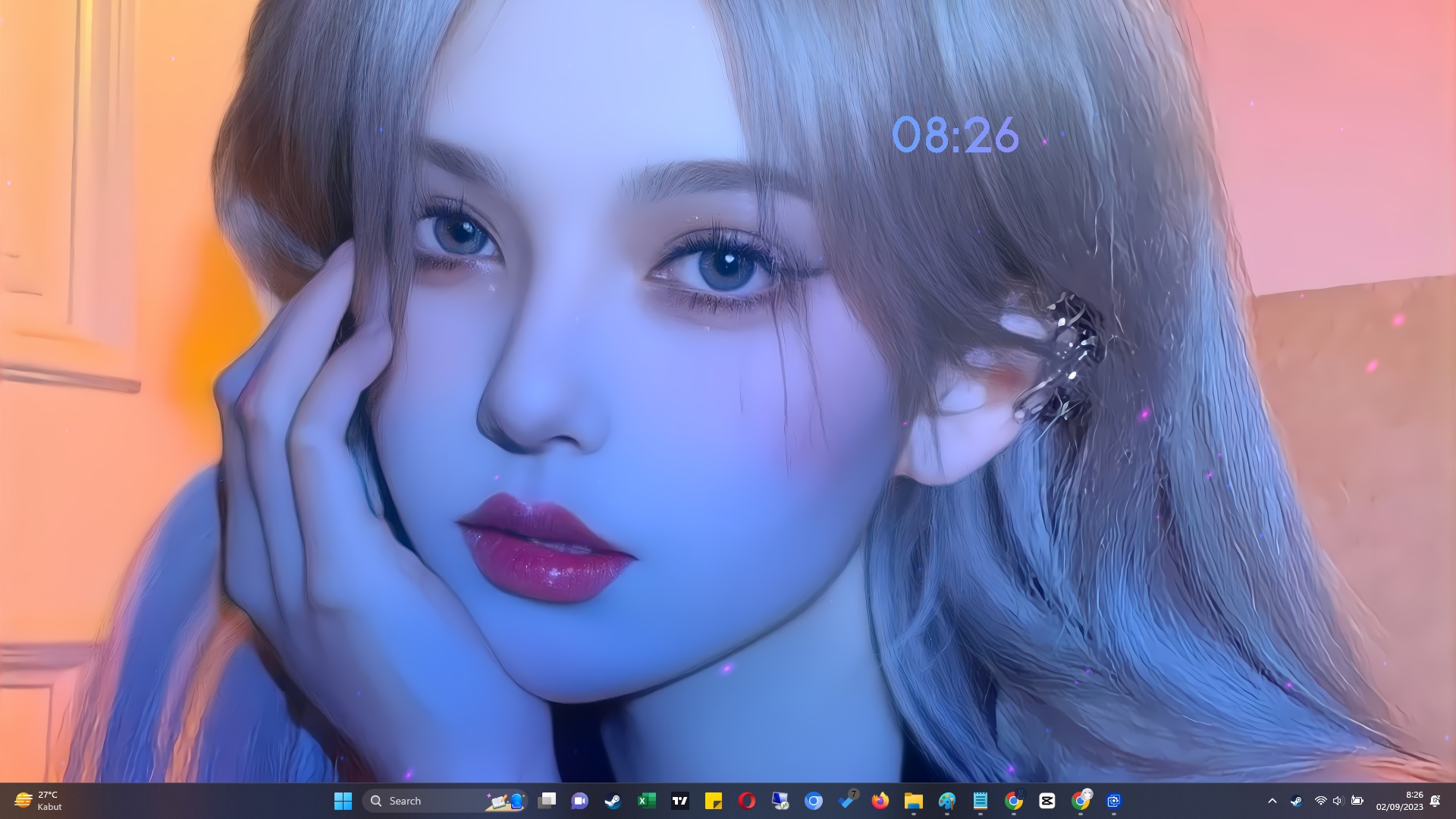The width and height of the screenshot is (1456, 819).
Task: Open Task View from taskbar
Action: 547,801
